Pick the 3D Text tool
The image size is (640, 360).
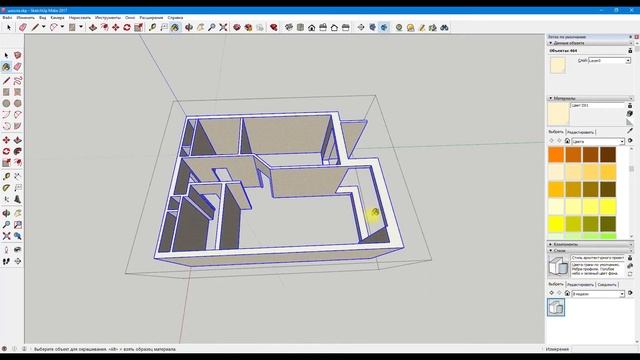click(18, 199)
